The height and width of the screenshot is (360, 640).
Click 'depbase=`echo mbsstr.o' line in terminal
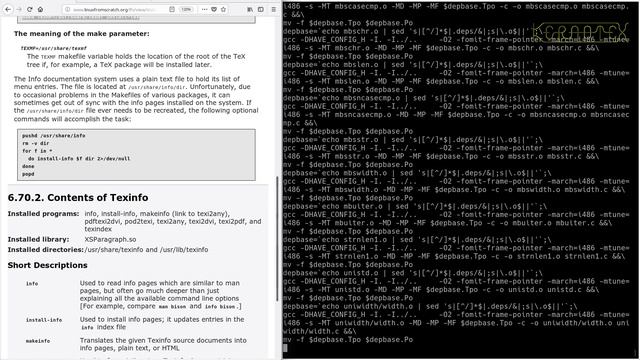[413, 140]
